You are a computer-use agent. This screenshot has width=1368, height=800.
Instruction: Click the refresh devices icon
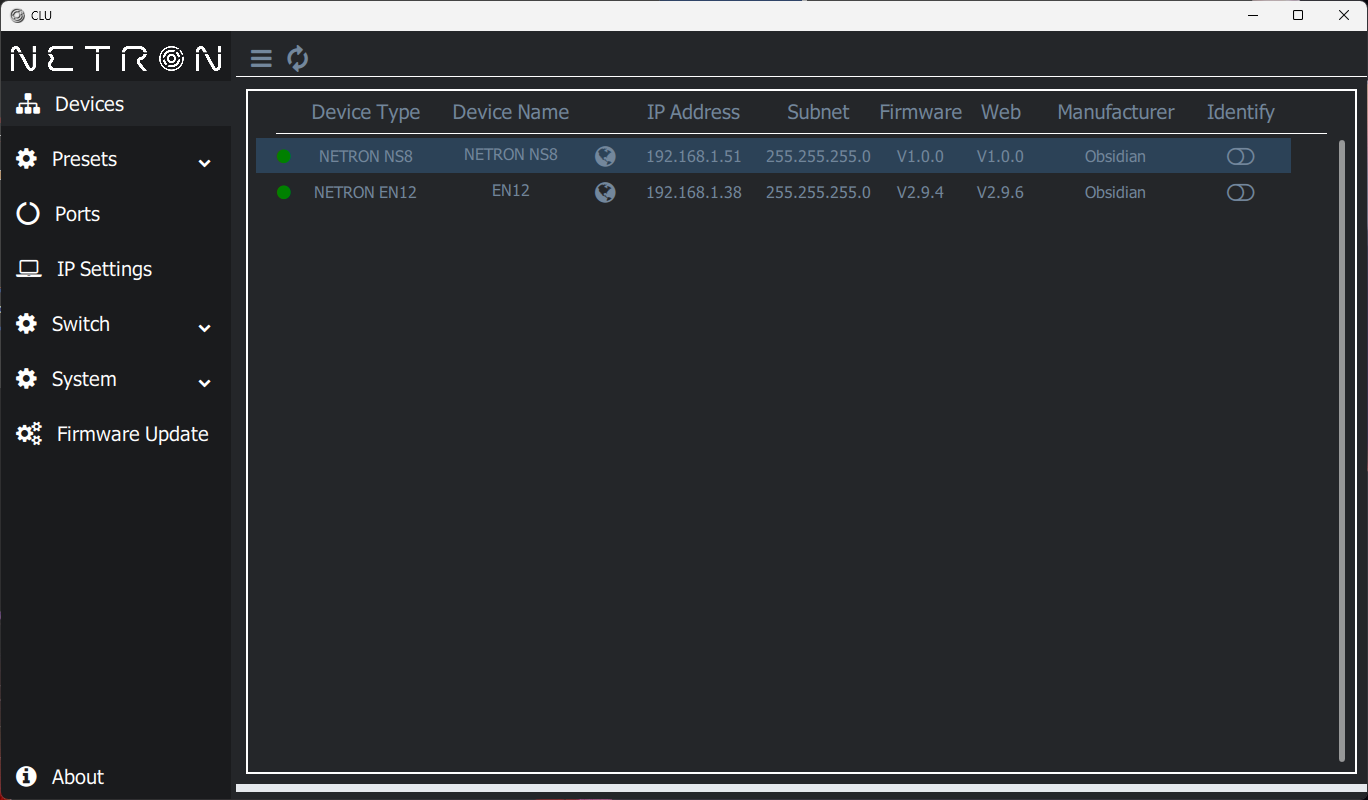(298, 59)
